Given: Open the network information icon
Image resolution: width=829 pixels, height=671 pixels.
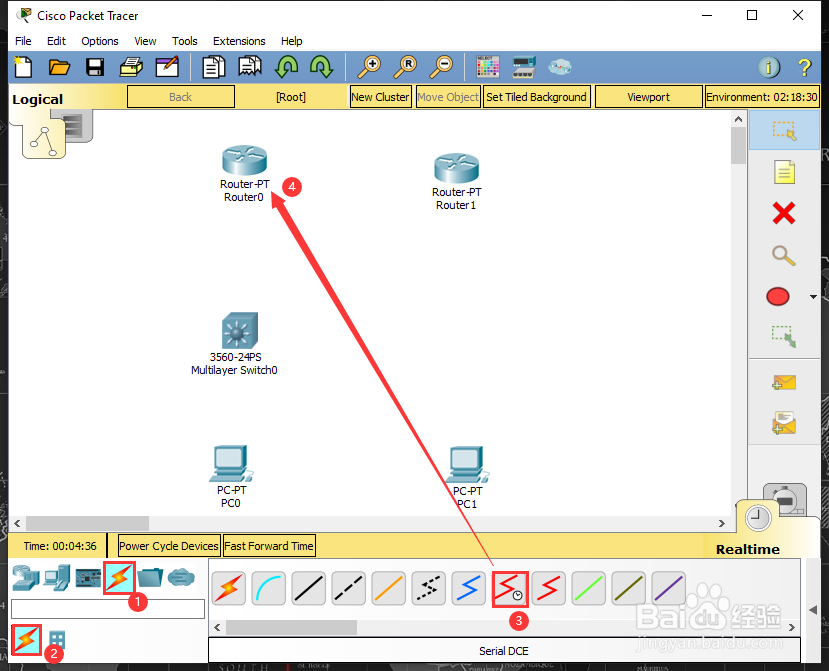Looking at the screenshot, I should pyautogui.click(x=769, y=67).
